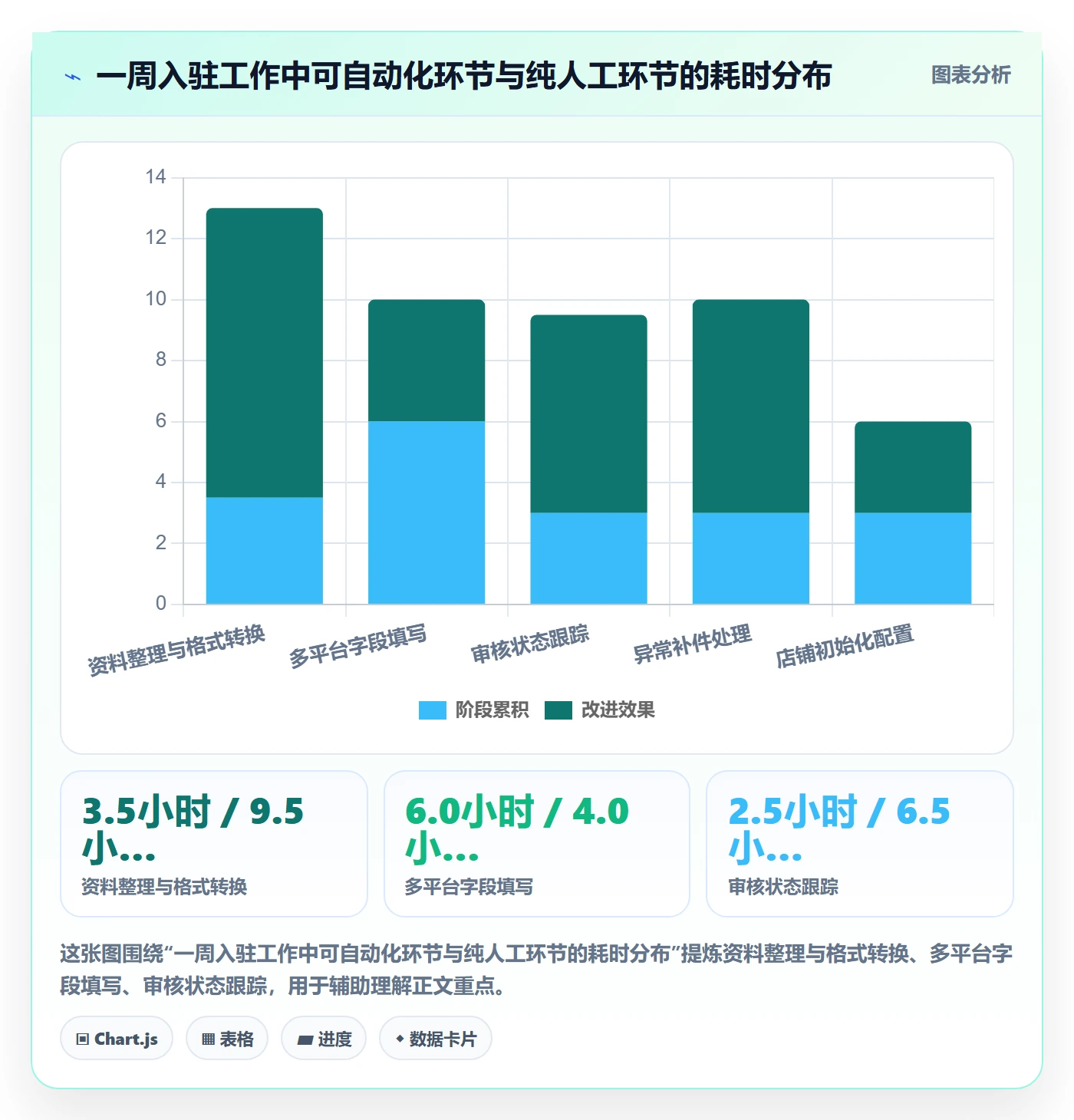Click the description paragraph starting 这张图围绕

tap(536, 970)
